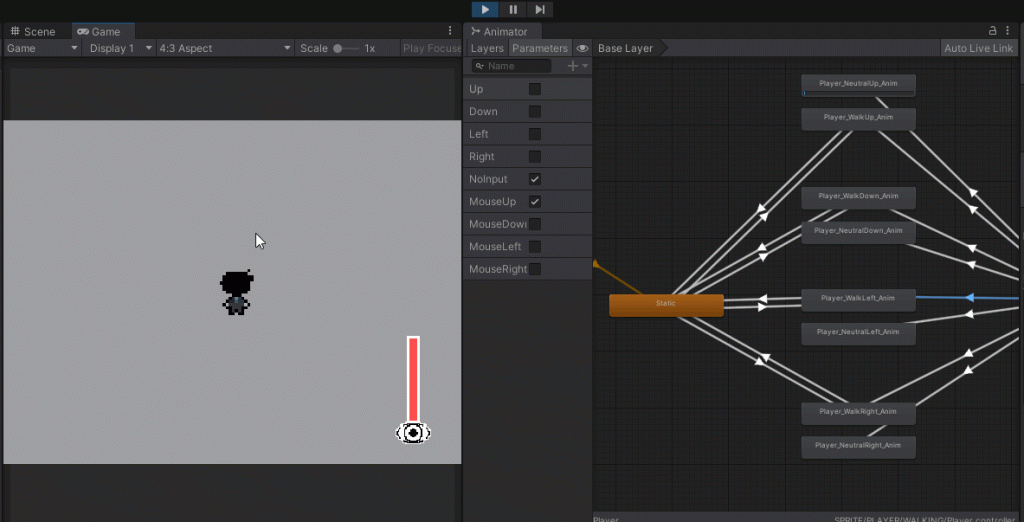This screenshot has height=522, width=1024.
Task: Toggle the Left parameter checkbox
Action: (535, 134)
